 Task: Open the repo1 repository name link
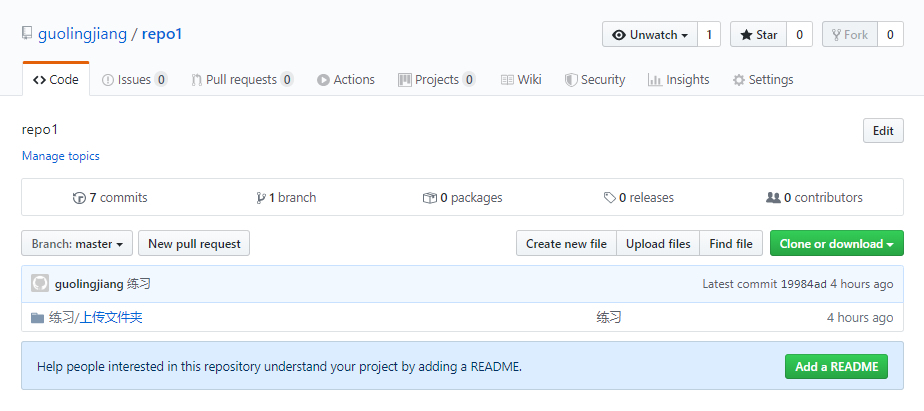(x=162, y=34)
